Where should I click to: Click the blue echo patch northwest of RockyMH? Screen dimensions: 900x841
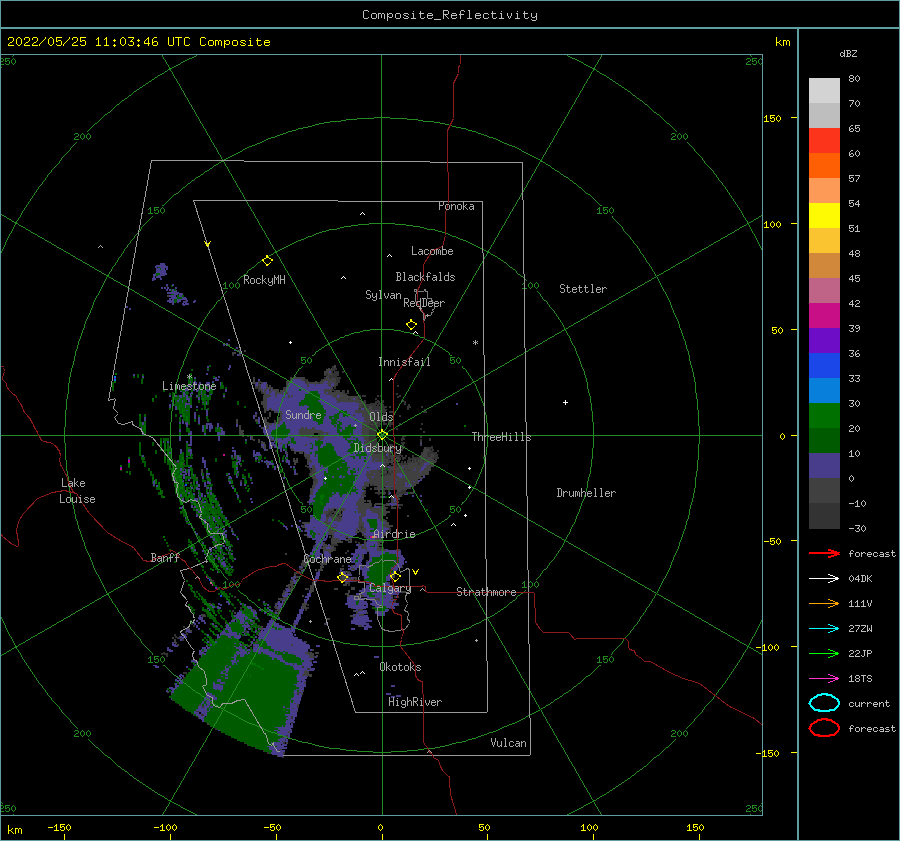tap(160, 270)
